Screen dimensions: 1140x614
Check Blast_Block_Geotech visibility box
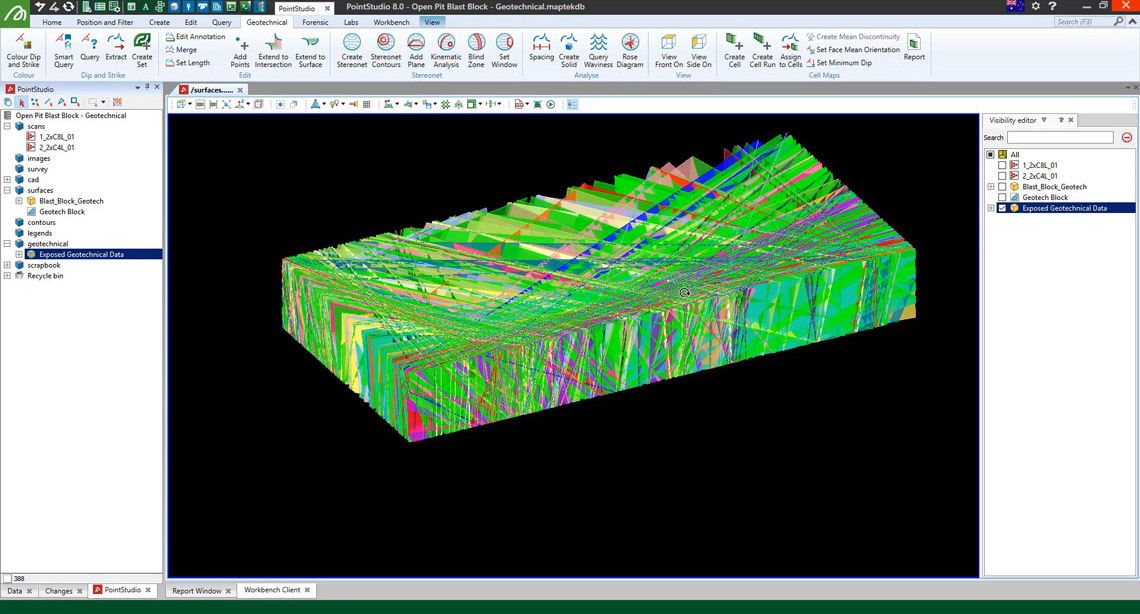(1003, 187)
